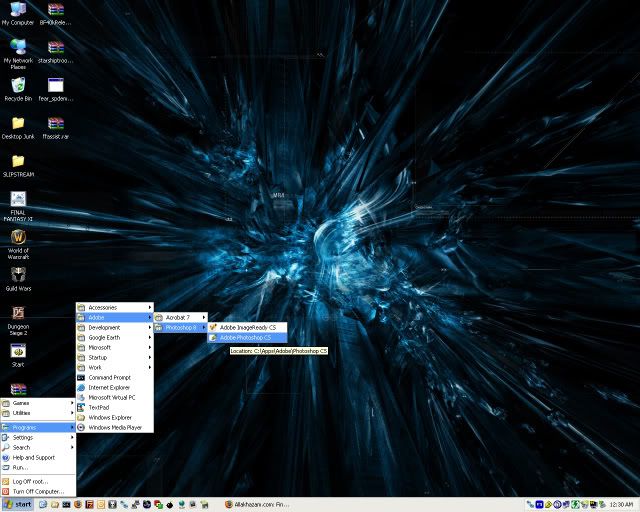Select the My Computer desktop icon
Viewport: 640px width, 512px height.
click(18, 10)
